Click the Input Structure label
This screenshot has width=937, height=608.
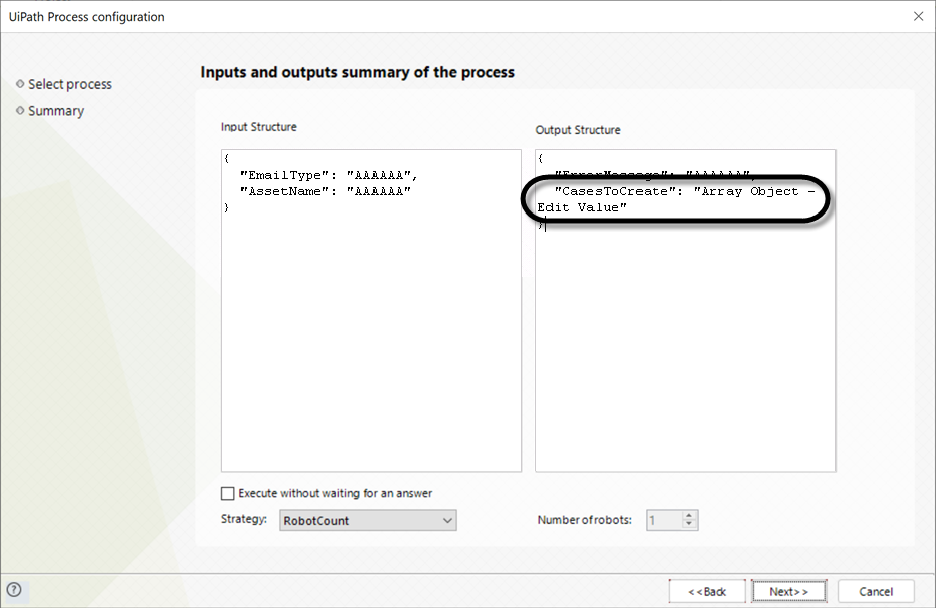(x=259, y=127)
